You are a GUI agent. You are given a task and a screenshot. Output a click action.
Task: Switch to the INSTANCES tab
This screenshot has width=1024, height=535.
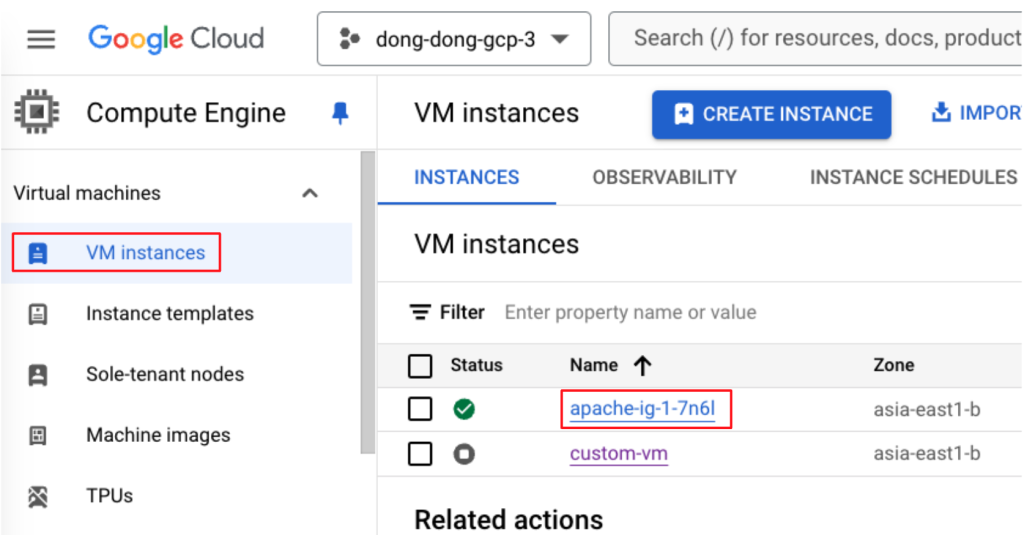[x=466, y=177]
